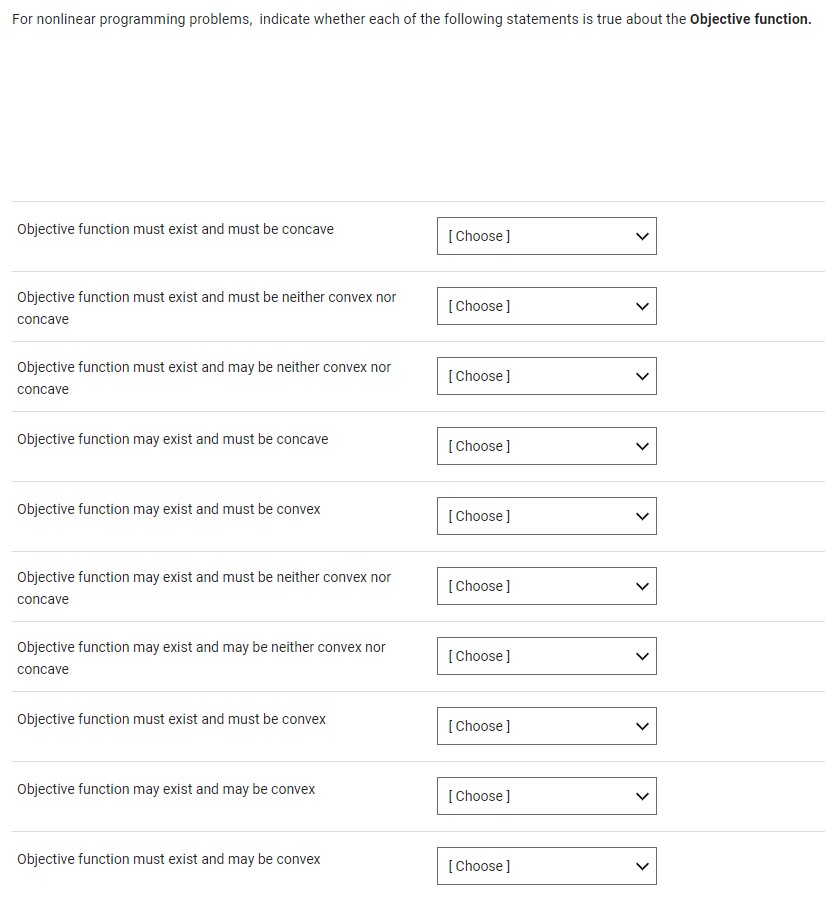Expand dropdown for 'may exist and may be convex'
The width and height of the screenshot is (825, 898).
point(546,796)
